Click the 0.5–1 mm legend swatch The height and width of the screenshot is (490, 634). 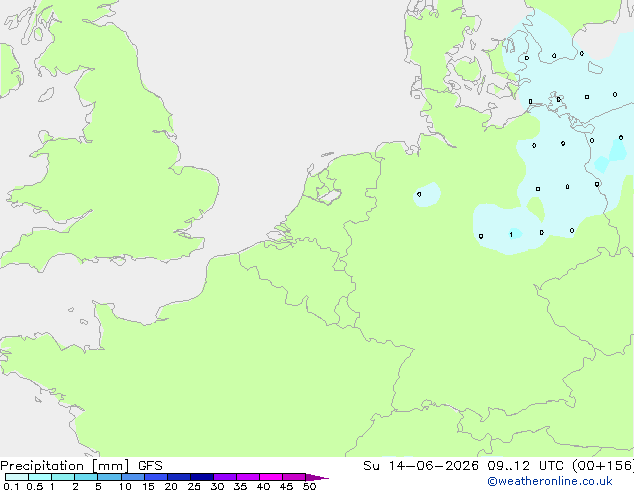pos(40,477)
